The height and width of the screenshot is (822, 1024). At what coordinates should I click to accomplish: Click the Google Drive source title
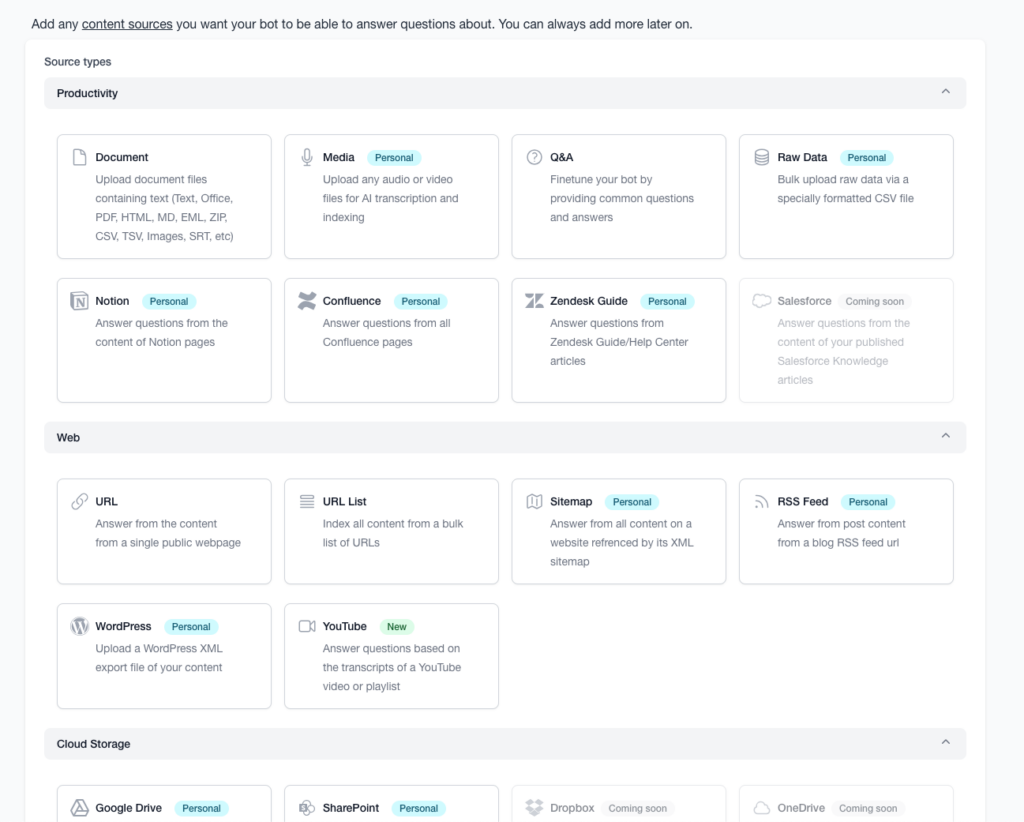tap(128, 808)
